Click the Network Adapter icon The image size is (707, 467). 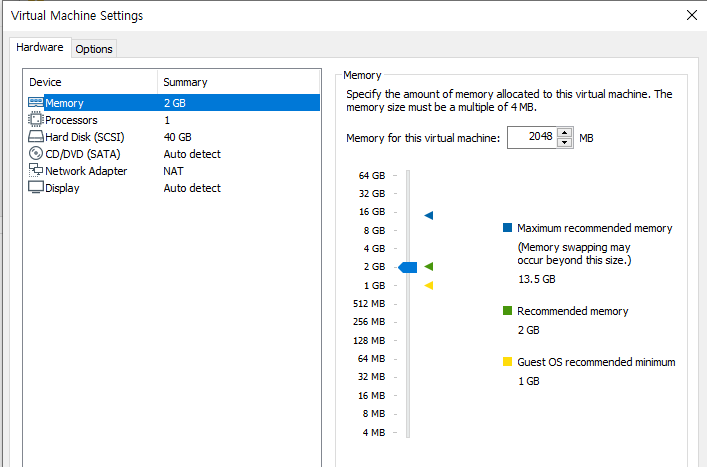tap(36, 170)
